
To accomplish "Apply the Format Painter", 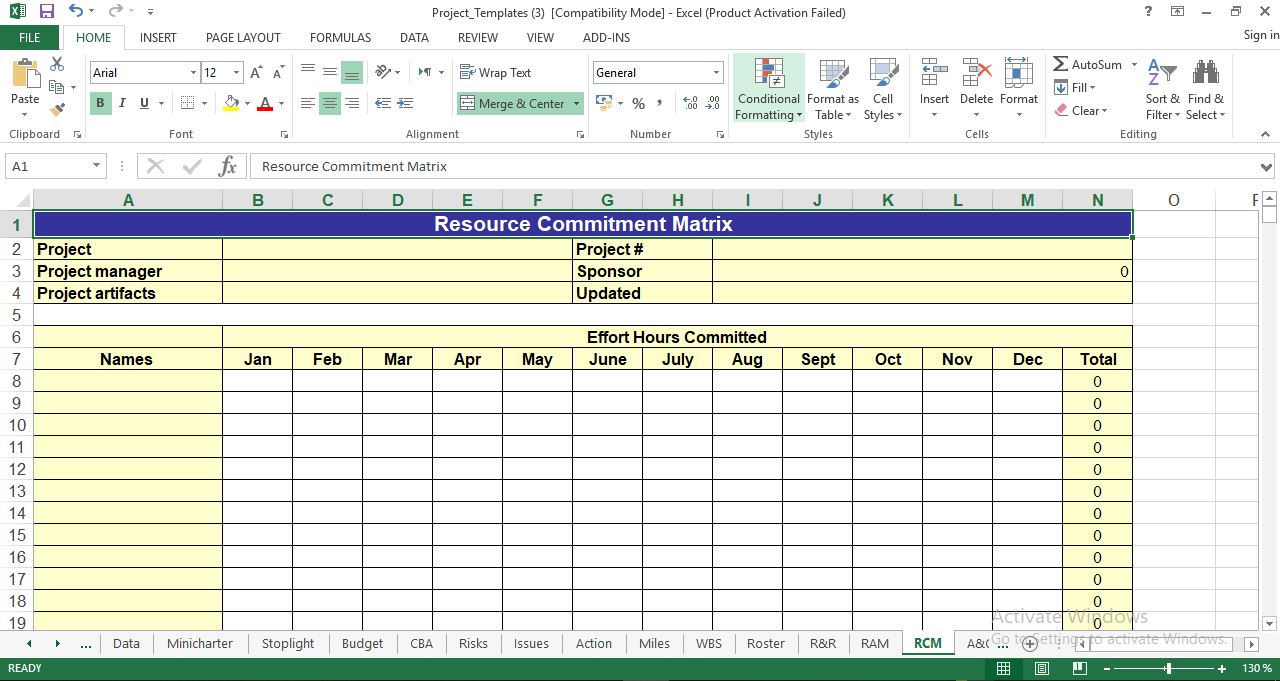I will (59, 110).
